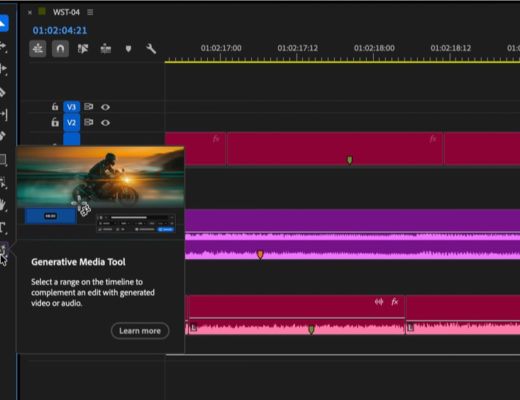This screenshot has height=400, width=520.
Task: Click the motorcycle preview thumbnail
Action: (101, 177)
